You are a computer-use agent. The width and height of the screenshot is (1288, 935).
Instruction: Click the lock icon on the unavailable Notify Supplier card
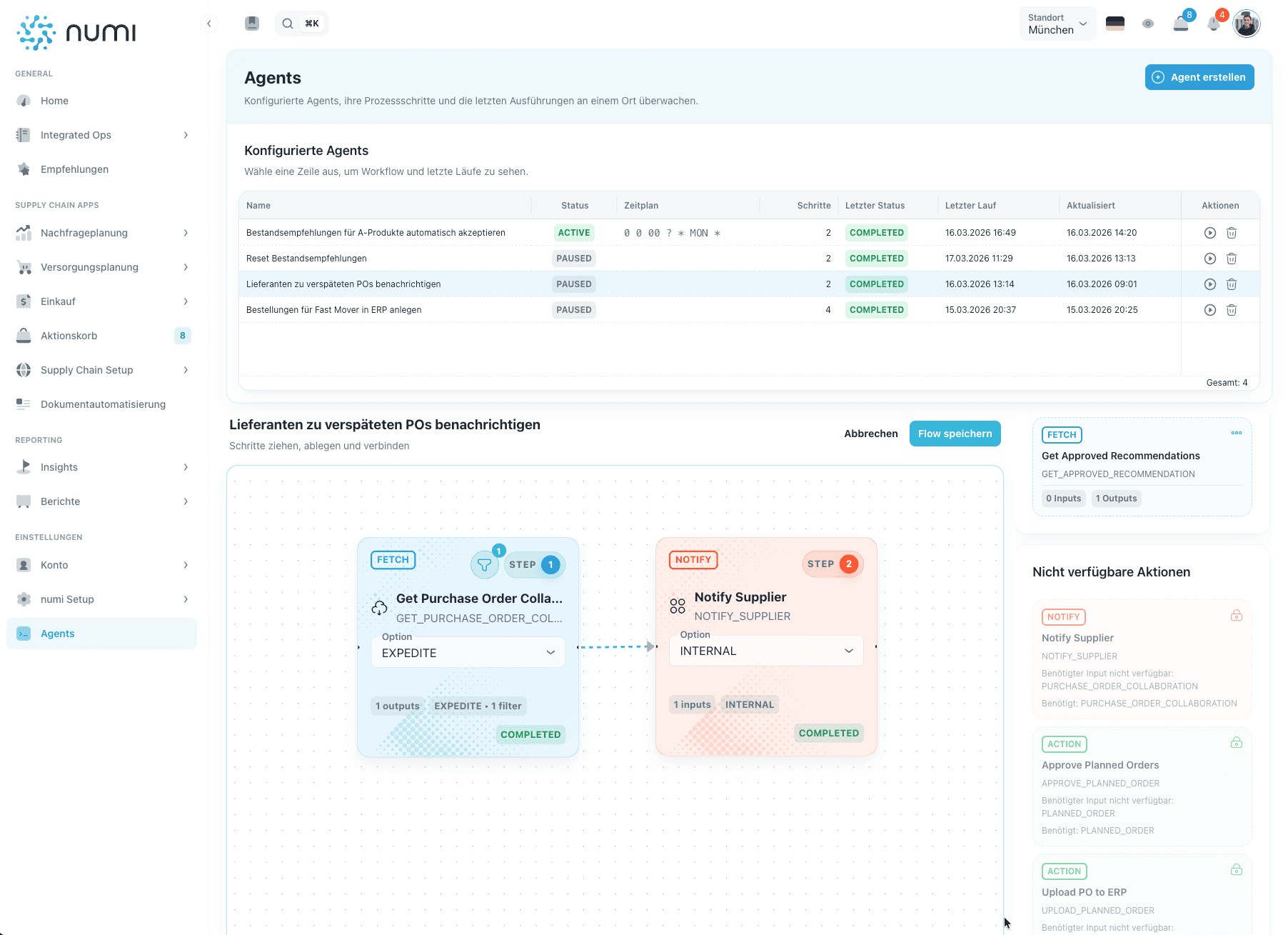pos(1237,616)
